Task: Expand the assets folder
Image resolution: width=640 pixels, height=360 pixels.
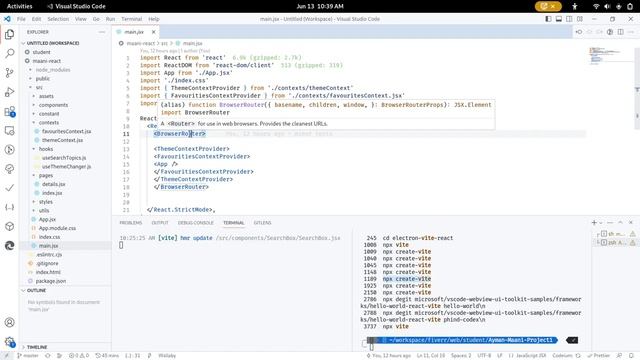Action: point(46,96)
